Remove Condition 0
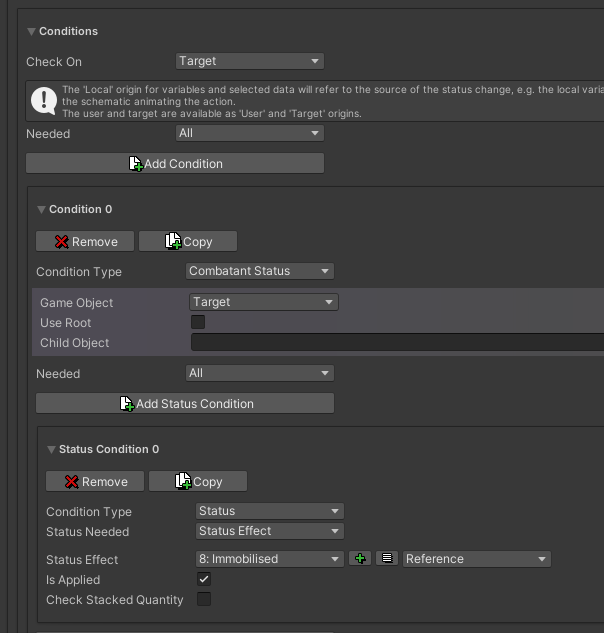Viewport: 604px width, 633px height. pyautogui.click(x=85, y=241)
